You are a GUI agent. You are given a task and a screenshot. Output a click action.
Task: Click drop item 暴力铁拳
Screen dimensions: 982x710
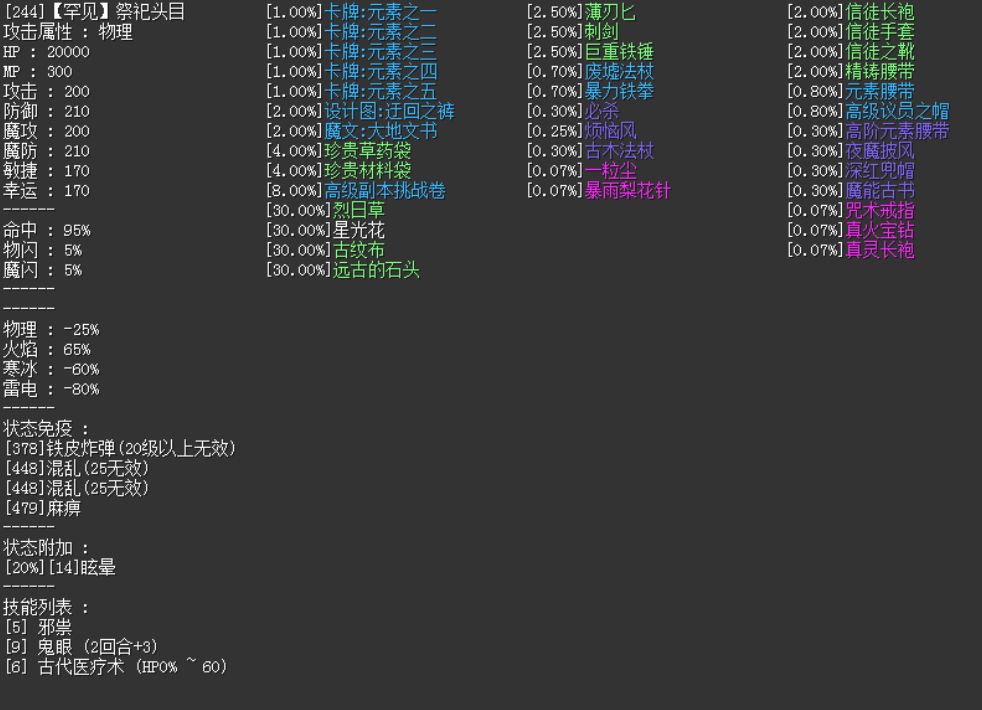(619, 91)
